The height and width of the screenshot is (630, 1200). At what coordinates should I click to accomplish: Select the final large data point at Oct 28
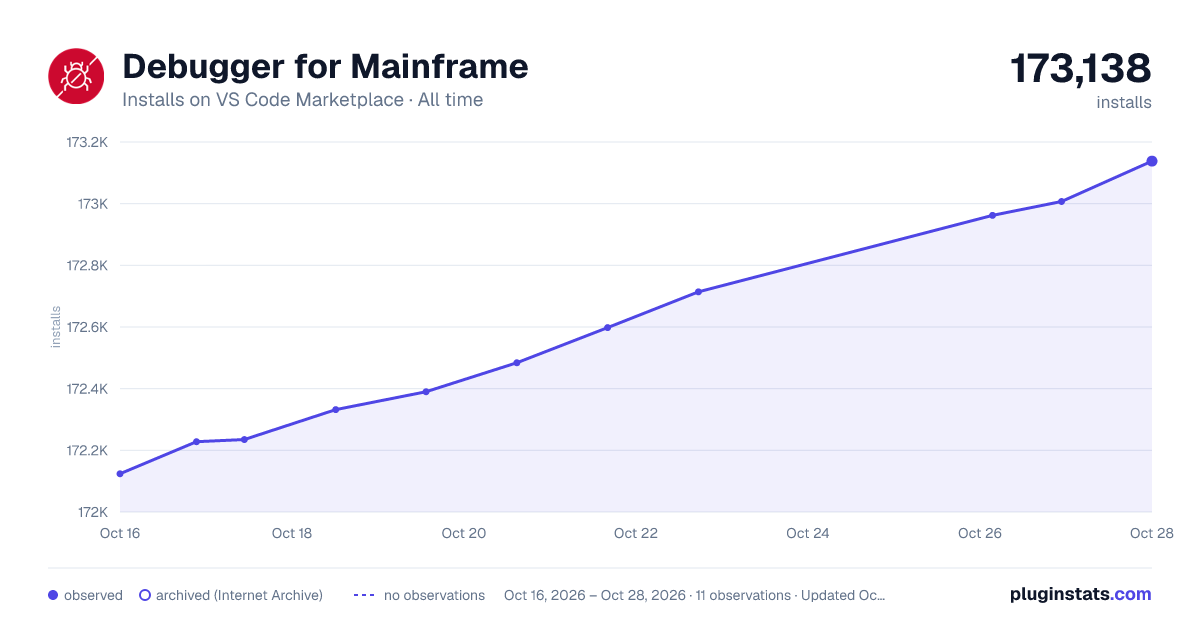tap(1152, 161)
